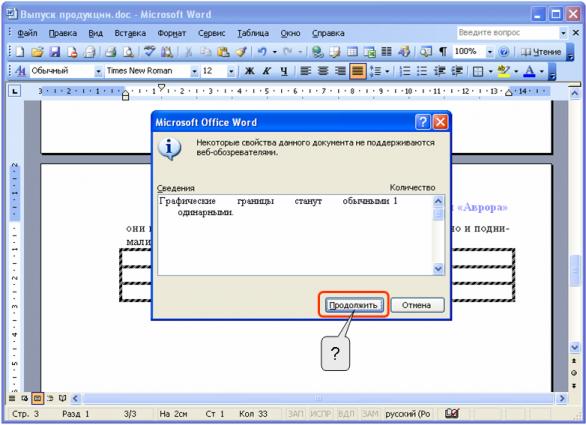Print the document via printer icon
The width and height of the screenshot is (586, 425).
coord(110,52)
